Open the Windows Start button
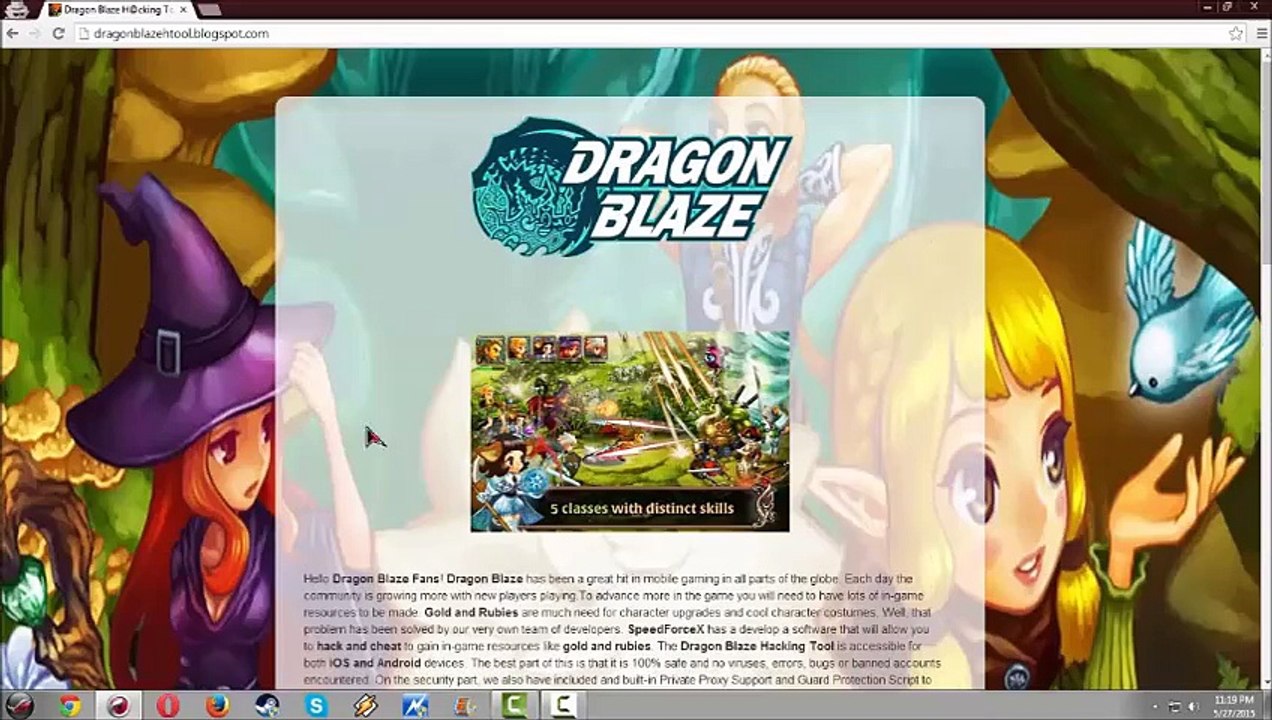The image size is (1272, 720). pos(22,705)
